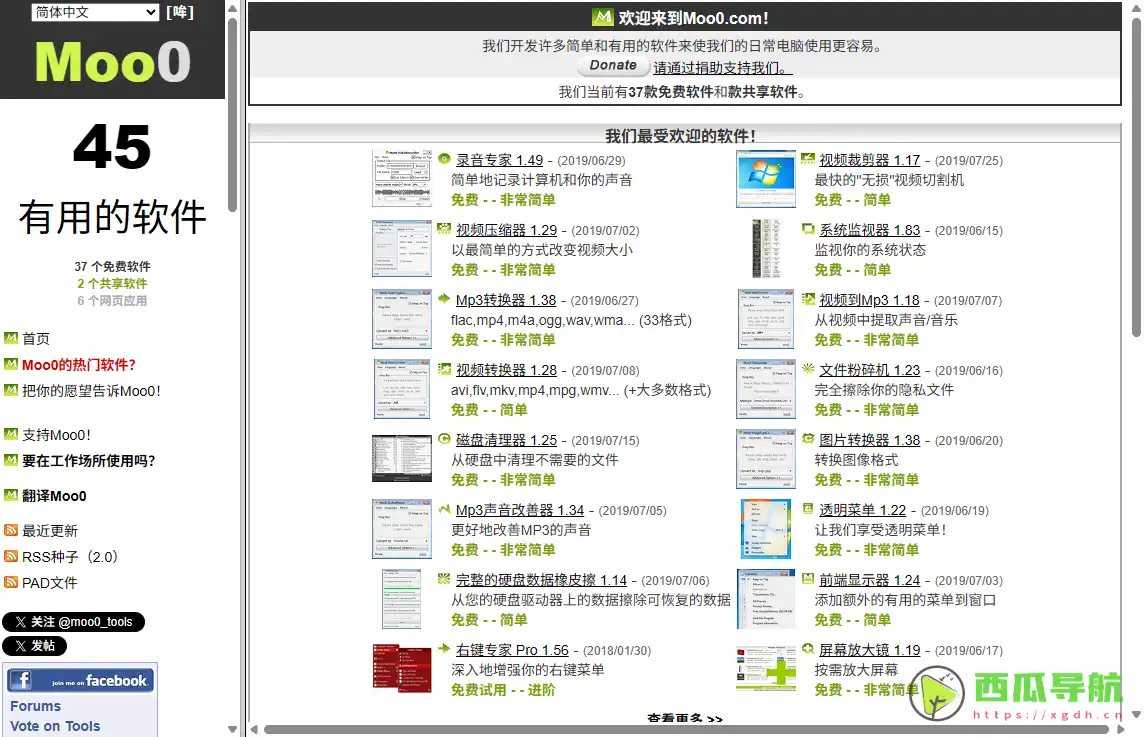Screen dimensions: 1144x737
Task: Open the 录音专家 1.49 software link
Action: point(499,160)
